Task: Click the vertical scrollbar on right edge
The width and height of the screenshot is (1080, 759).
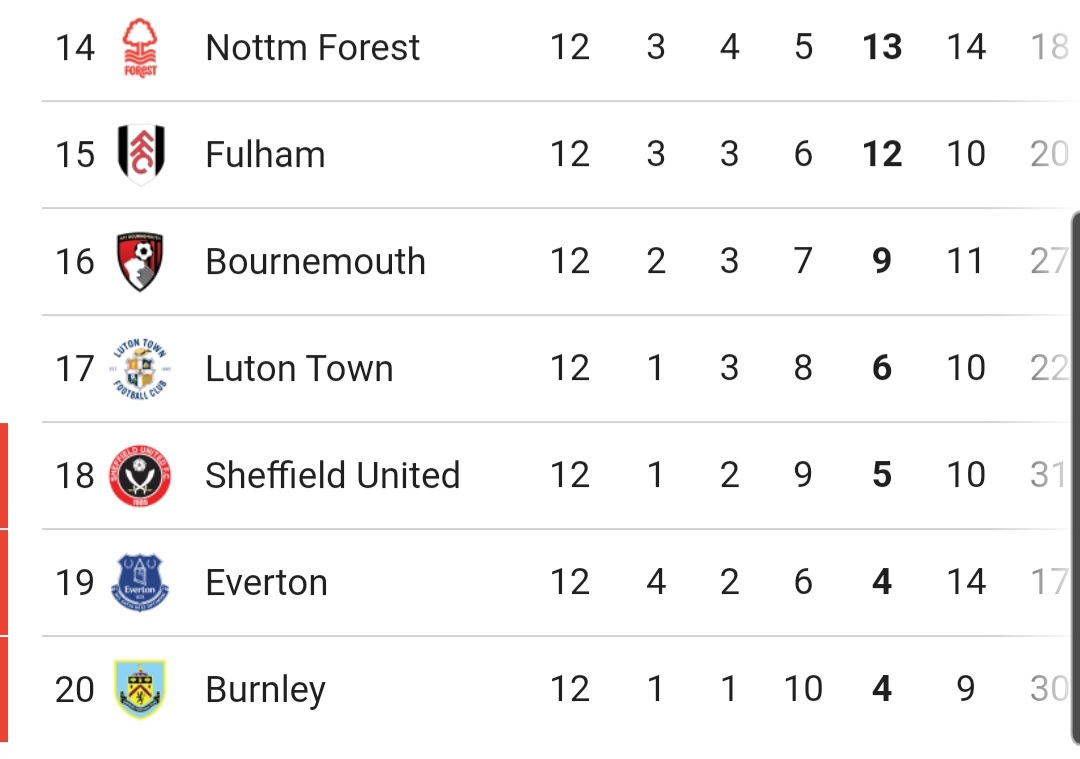Action: 1075,478
